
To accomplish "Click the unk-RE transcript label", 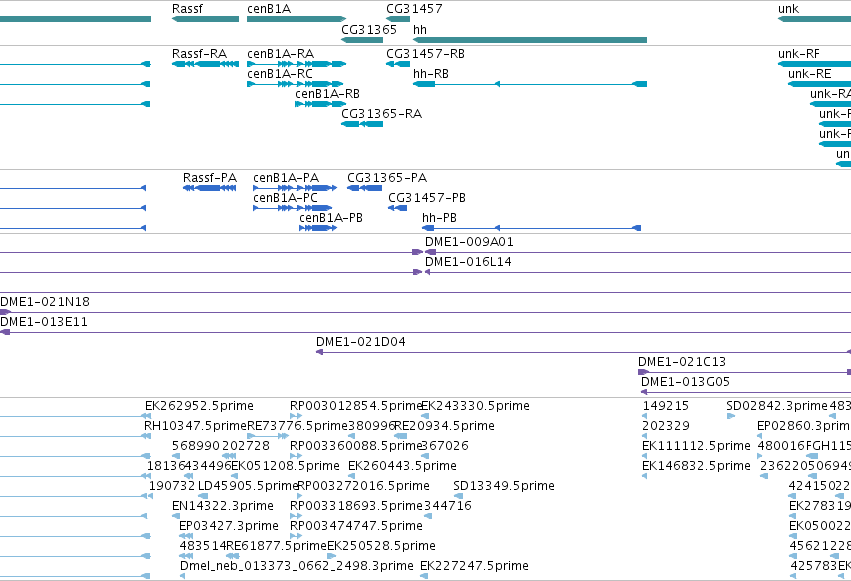I will [809, 74].
